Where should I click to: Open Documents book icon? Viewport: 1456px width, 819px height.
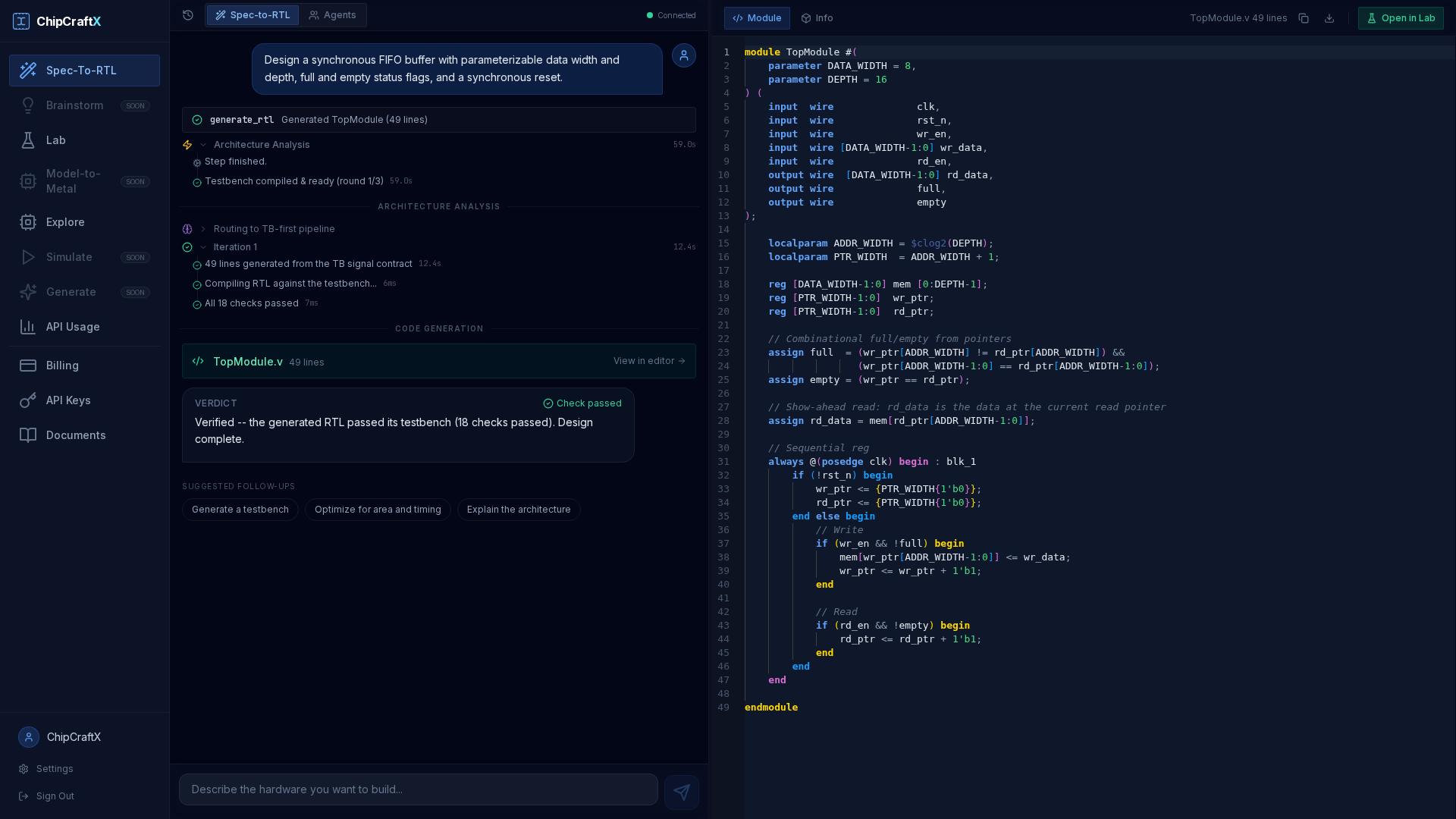click(28, 435)
